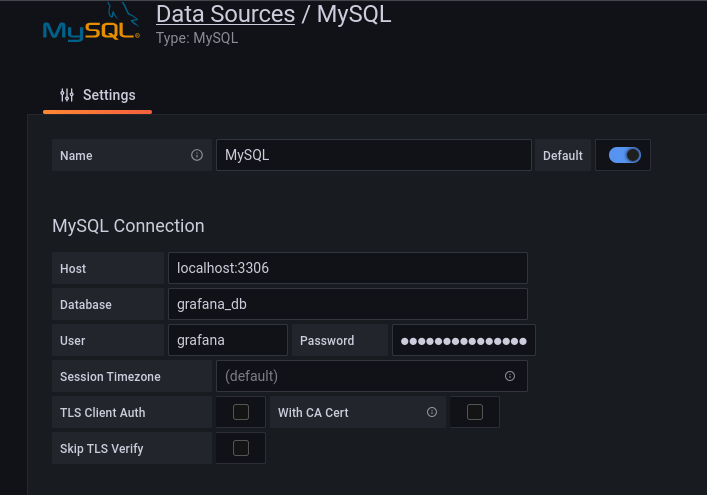Click the Session Timezone (default) field
Viewport: 707px width, 495px height.
pos(372,376)
